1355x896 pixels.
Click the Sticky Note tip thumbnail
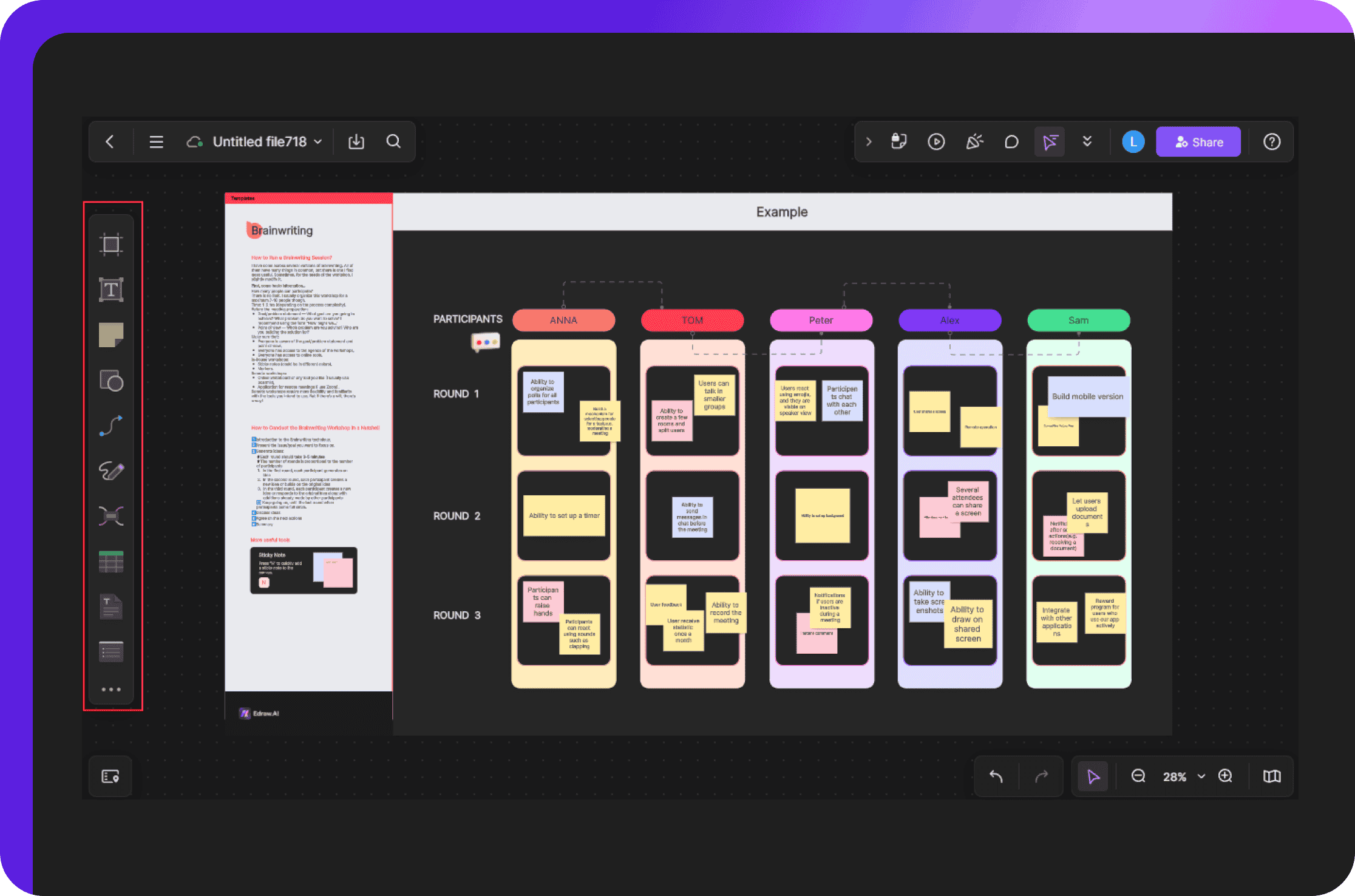(304, 570)
